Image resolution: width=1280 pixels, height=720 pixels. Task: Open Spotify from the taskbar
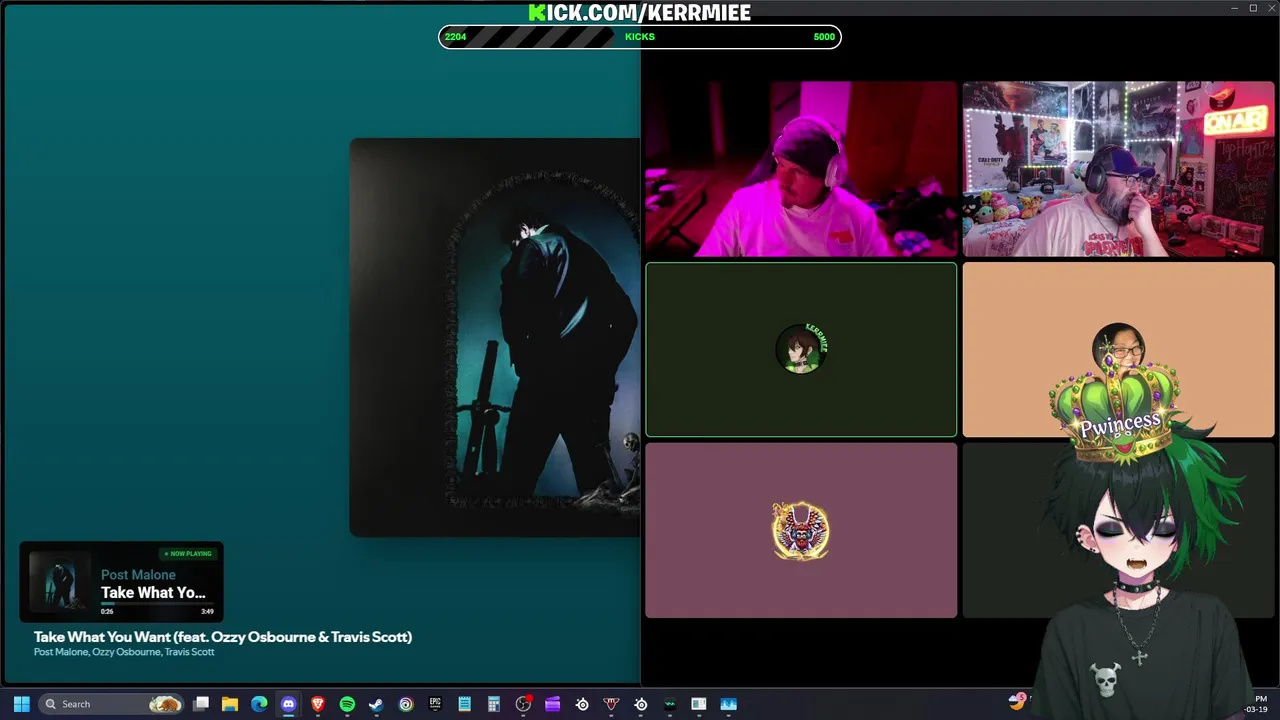coord(347,704)
